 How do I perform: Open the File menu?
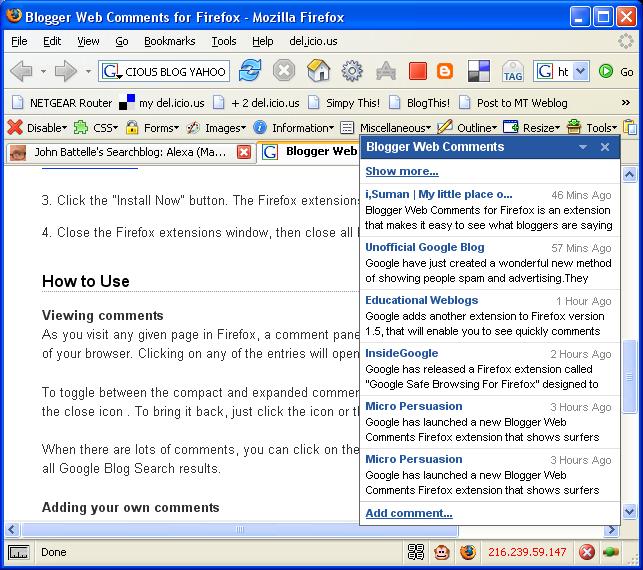(x=19, y=41)
